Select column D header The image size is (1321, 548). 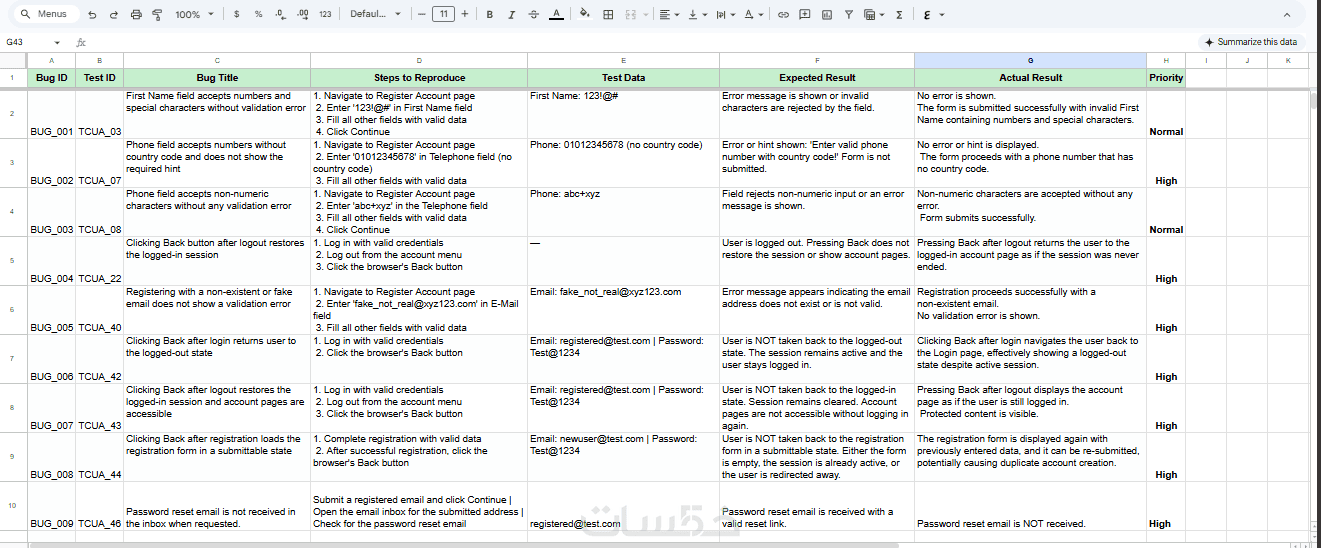click(419, 61)
